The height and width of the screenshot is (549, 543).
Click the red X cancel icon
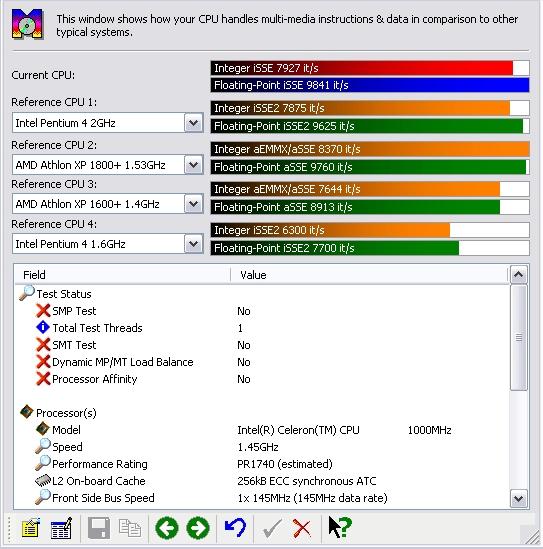tap(302, 528)
